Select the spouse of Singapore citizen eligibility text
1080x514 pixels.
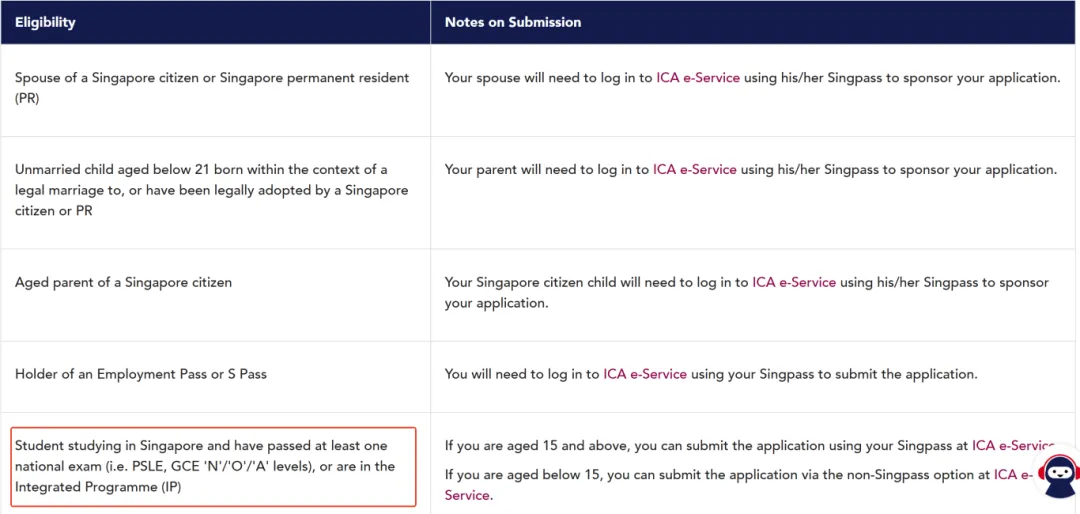click(x=212, y=88)
